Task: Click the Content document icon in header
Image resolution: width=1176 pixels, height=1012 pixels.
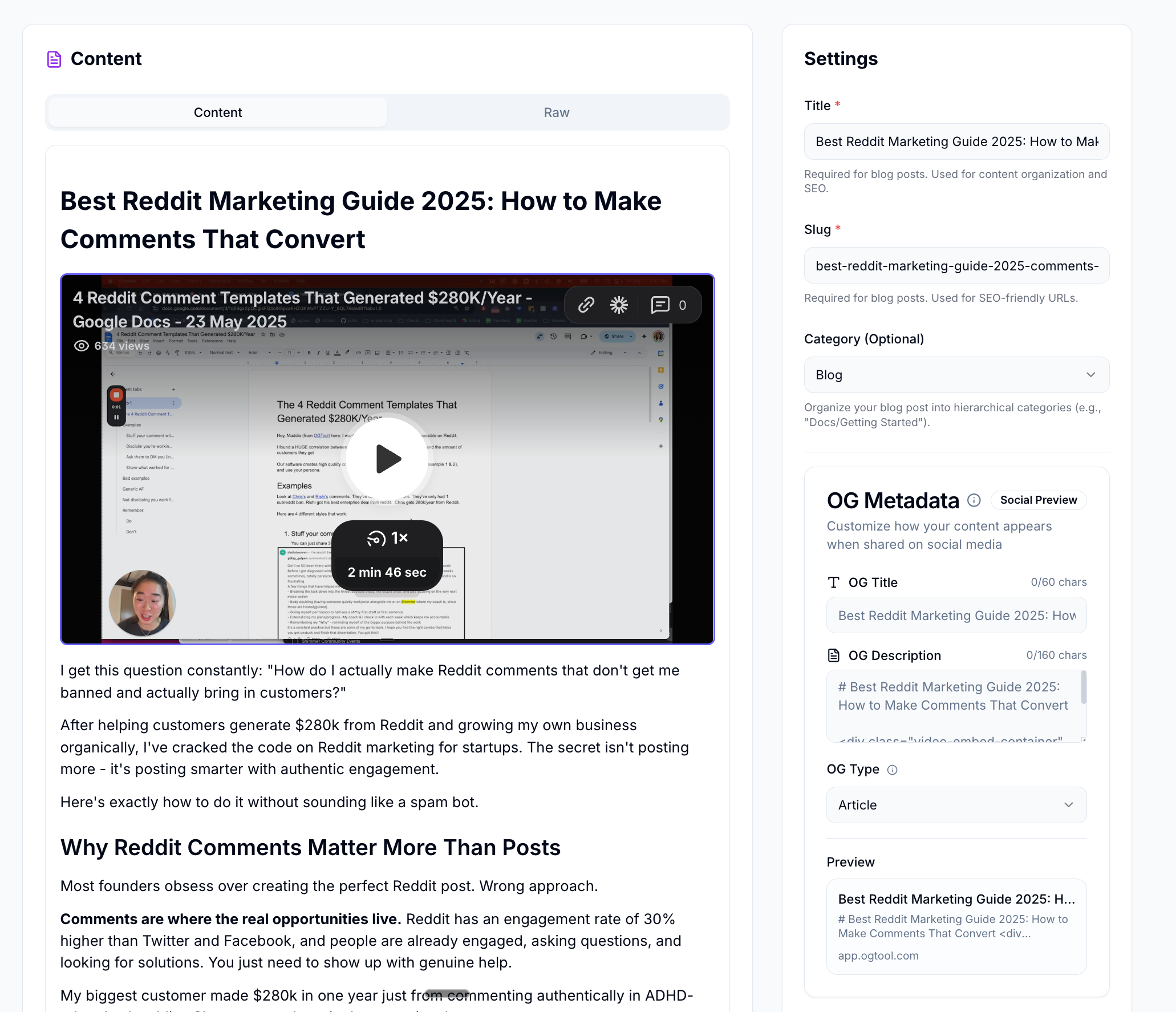Action: (54, 59)
